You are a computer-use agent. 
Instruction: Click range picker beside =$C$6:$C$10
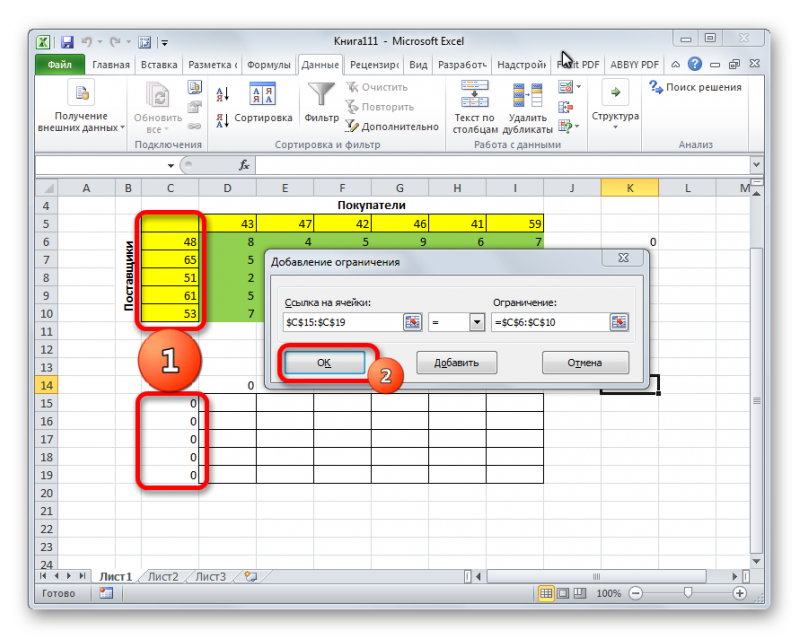tap(619, 322)
